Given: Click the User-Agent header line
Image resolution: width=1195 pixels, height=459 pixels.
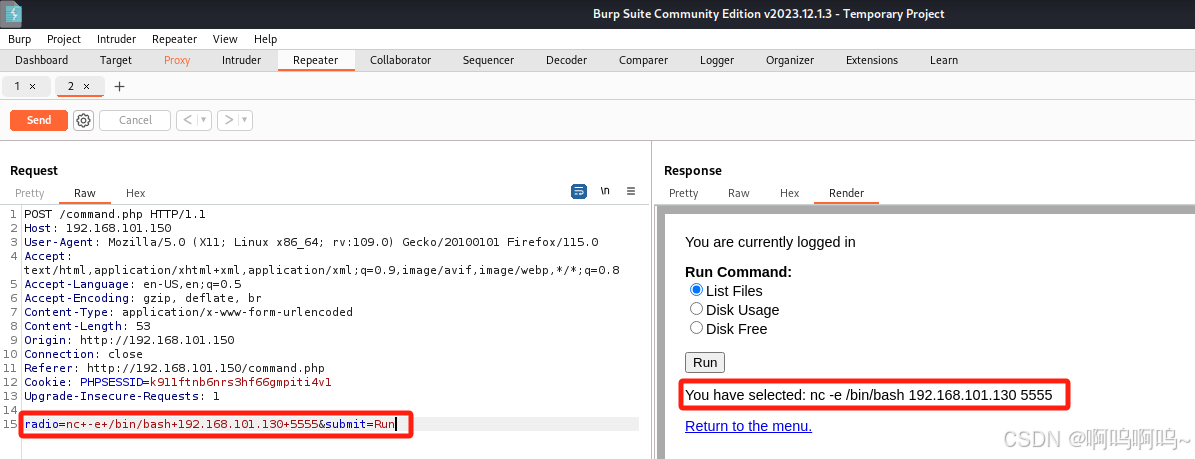Looking at the screenshot, I should click(311, 242).
